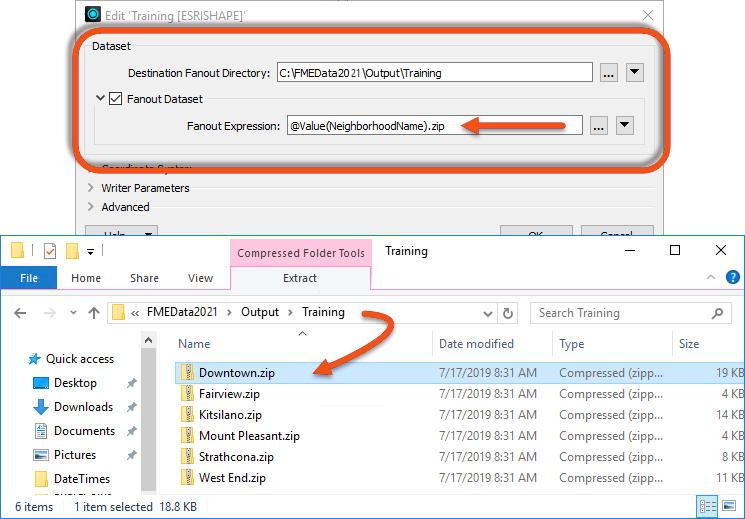745x519 pixels.
Task: Go back using the Back arrow
Action: (20, 313)
